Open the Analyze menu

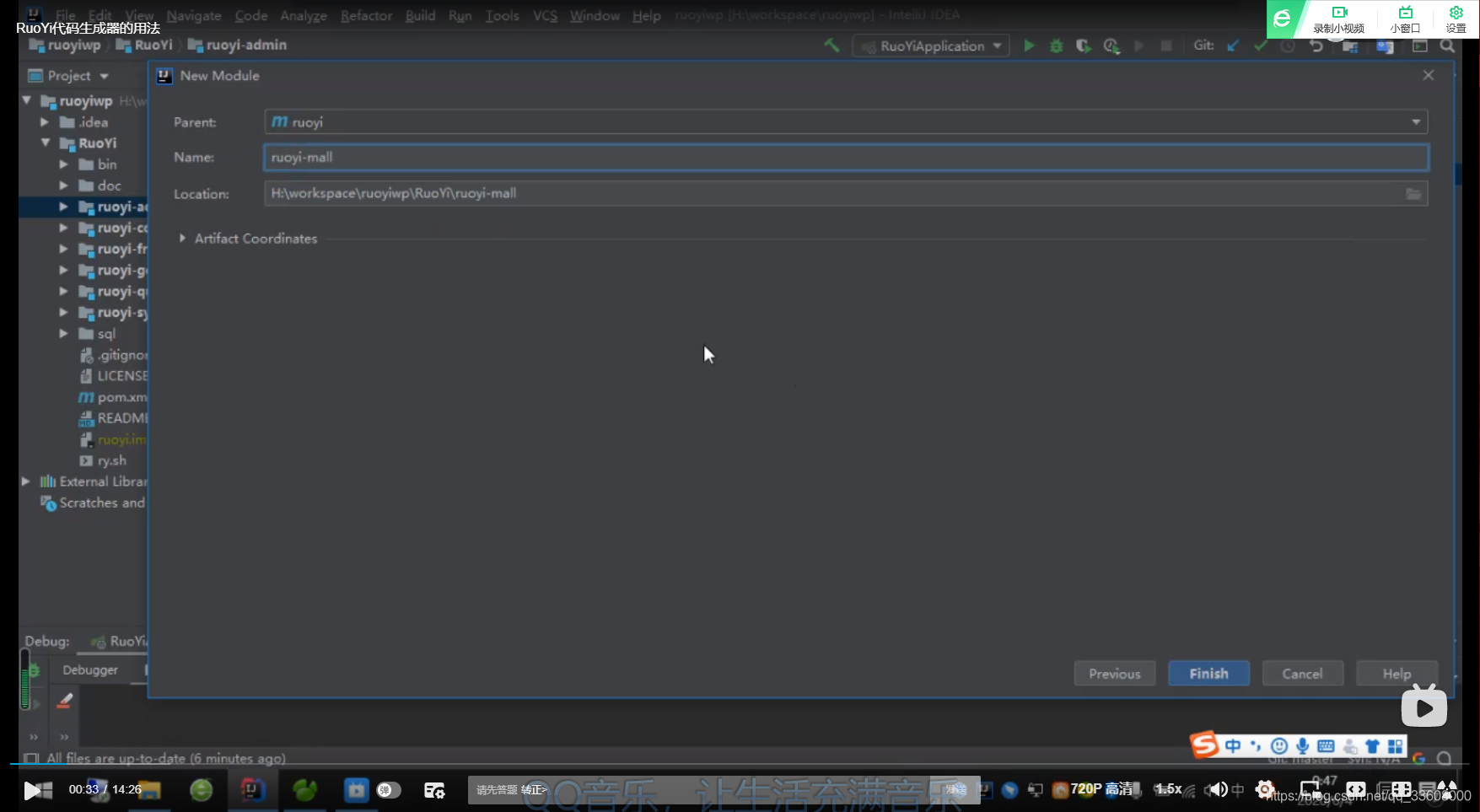coord(304,16)
